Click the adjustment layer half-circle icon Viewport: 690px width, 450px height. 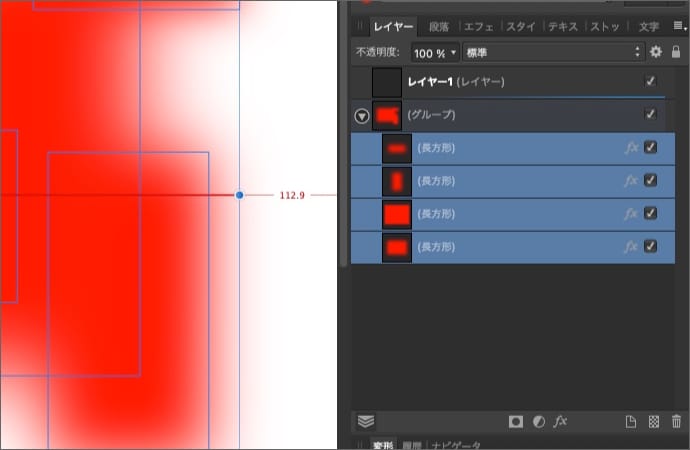(538, 422)
